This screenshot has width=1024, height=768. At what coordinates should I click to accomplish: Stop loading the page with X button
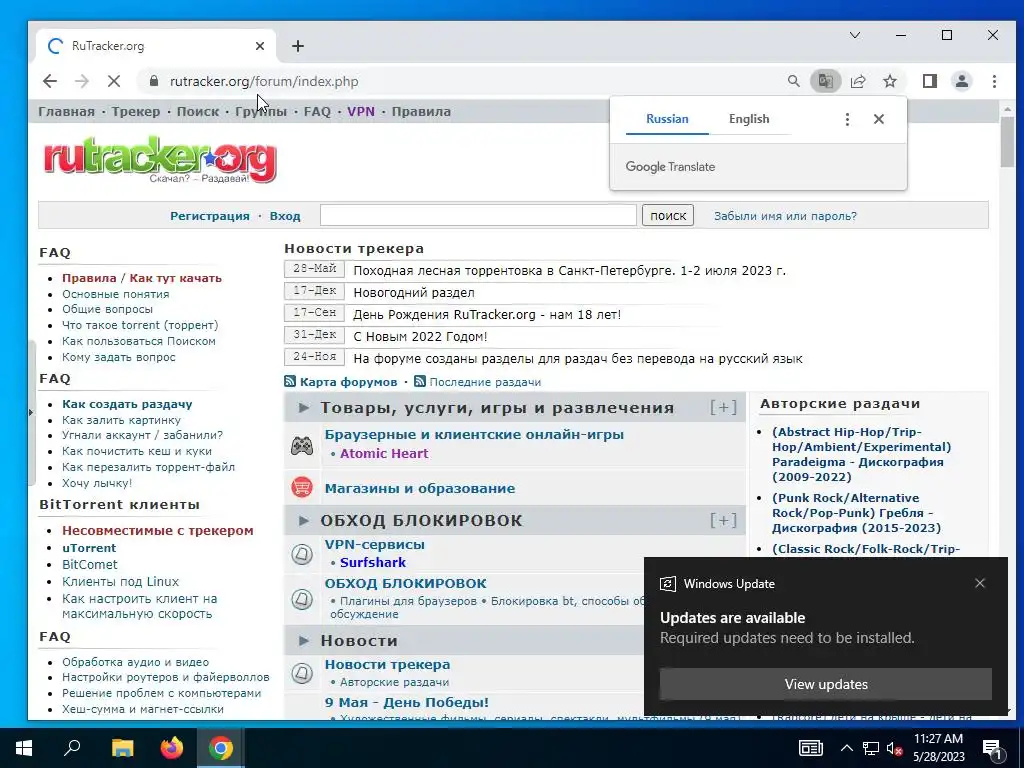pyautogui.click(x=114, y=81)
